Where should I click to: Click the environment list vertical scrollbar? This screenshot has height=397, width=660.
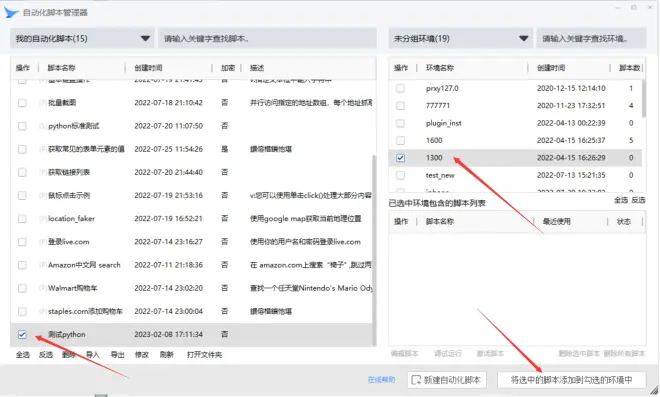pyautogui.click(x=644, y=99)
